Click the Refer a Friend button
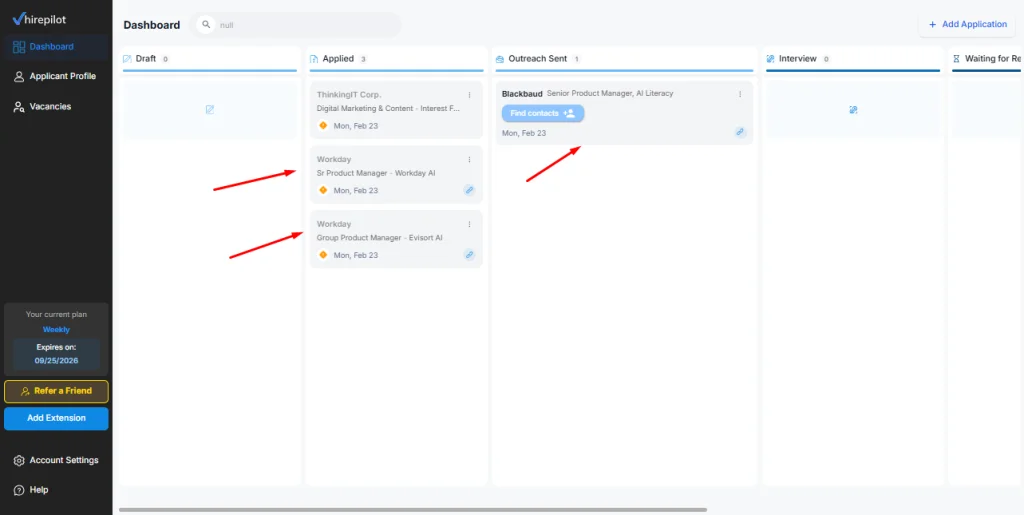Screen dimensions: 1024x515 click(56, 391)
